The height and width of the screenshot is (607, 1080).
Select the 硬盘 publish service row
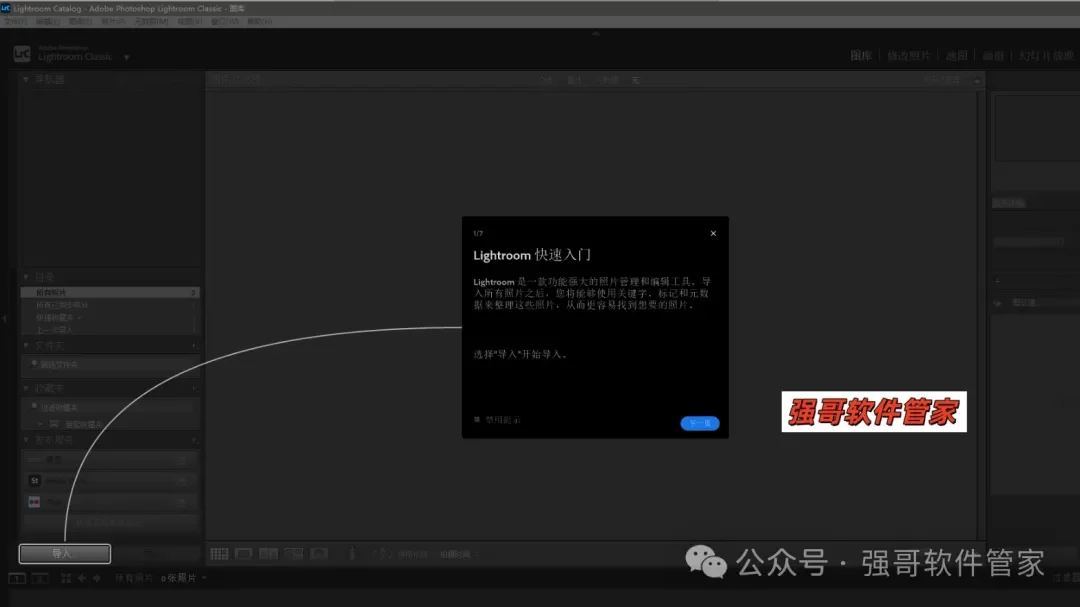[x=110, y=460]
